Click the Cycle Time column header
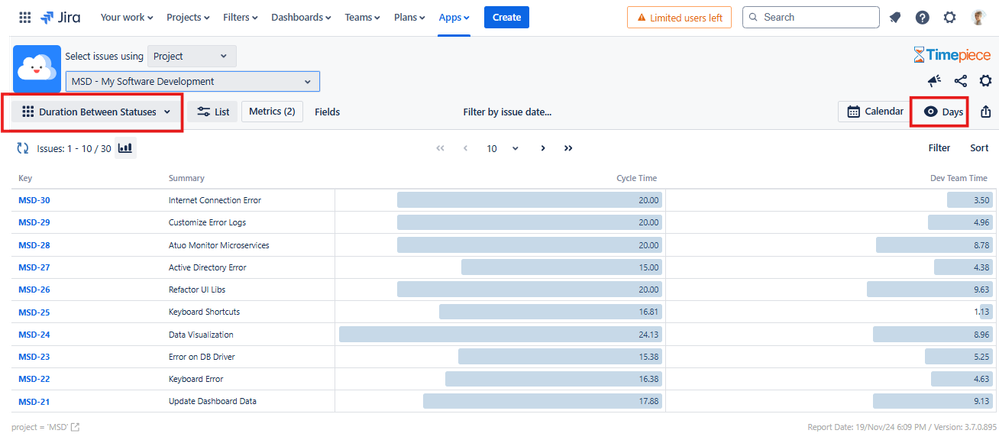999x437 pixels. click(x=636, y=178)
